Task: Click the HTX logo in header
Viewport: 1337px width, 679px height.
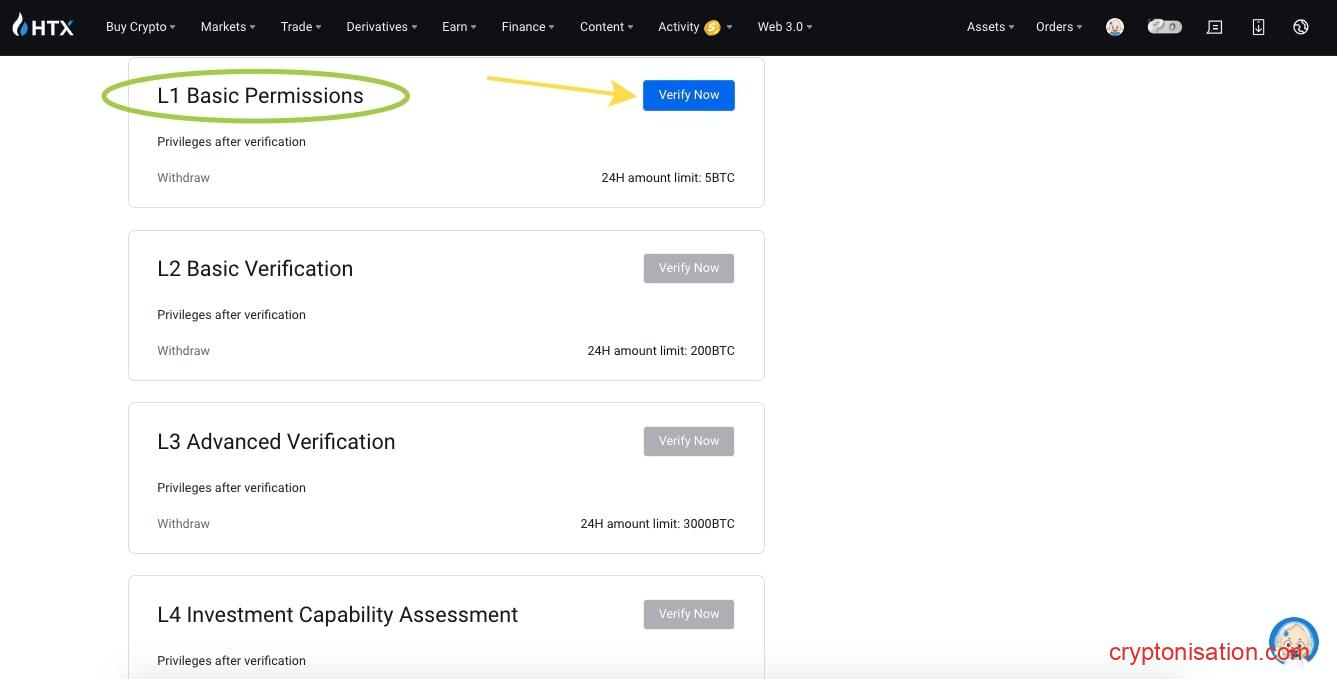Action: pos(43,27)
